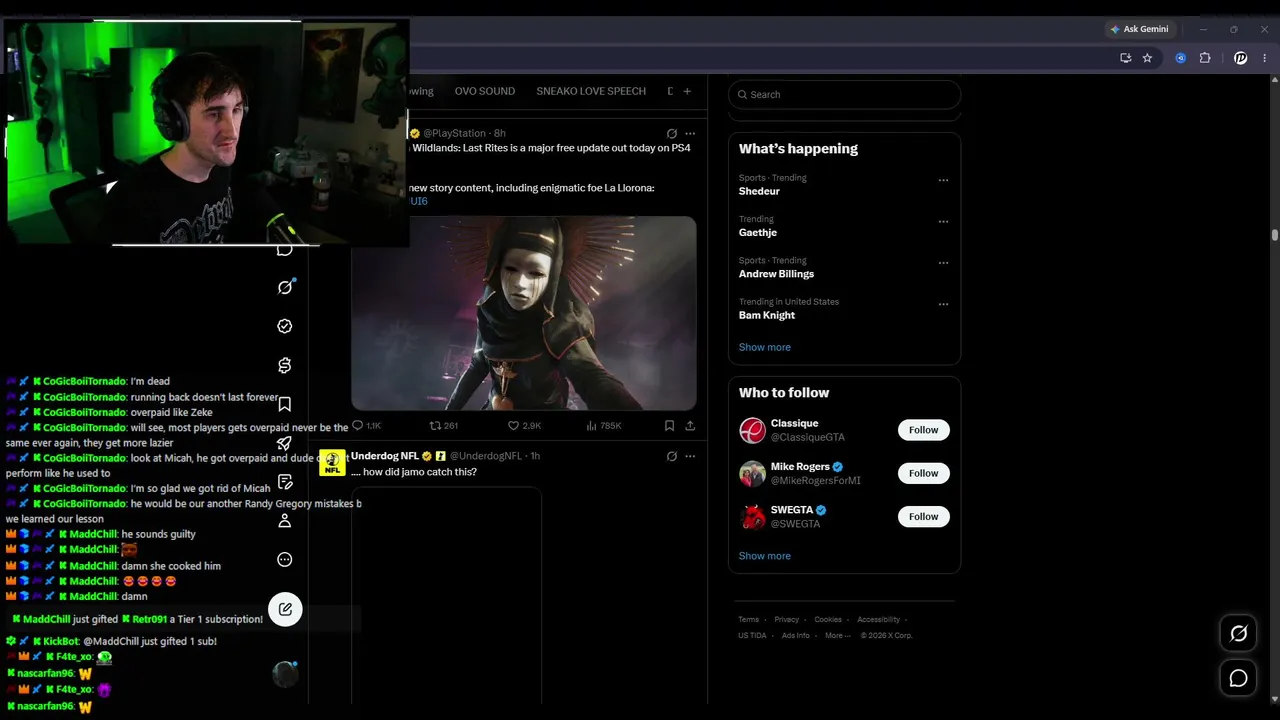
Task: Click the page vertical scrollbar thumb
Action: [x=1274, y=235]
